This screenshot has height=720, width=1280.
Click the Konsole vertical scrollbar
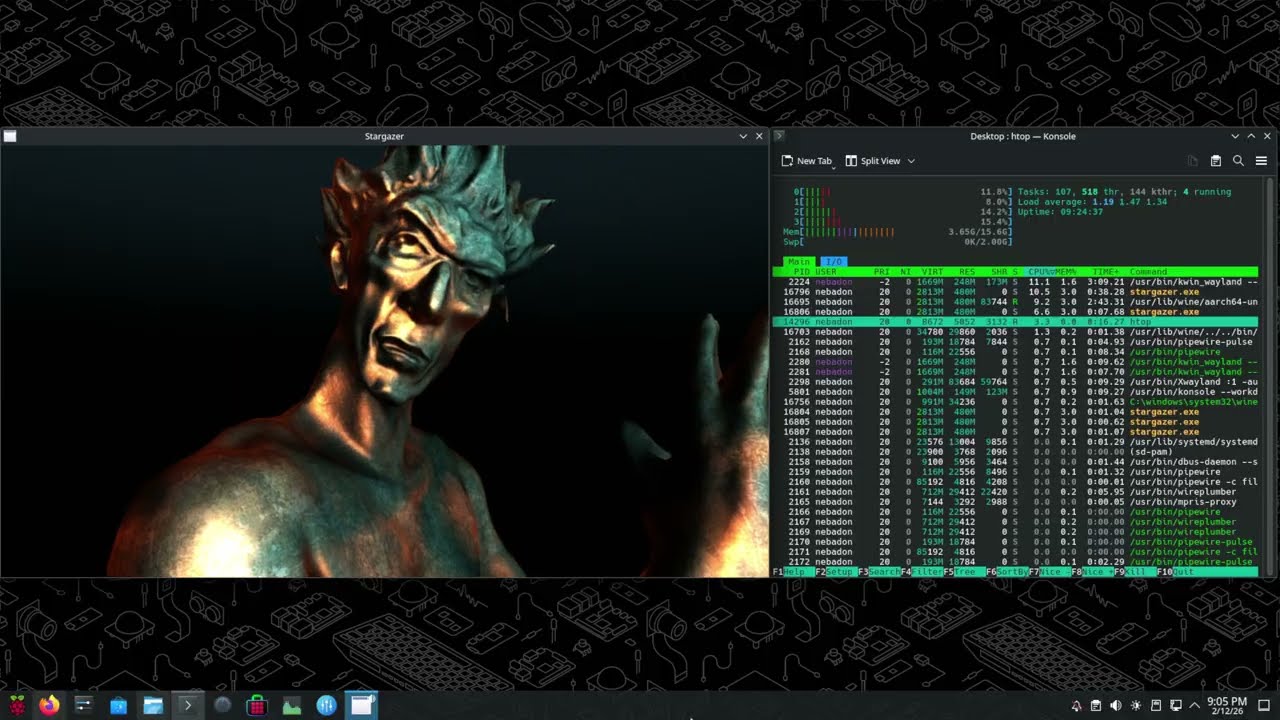click(1271, 377)
